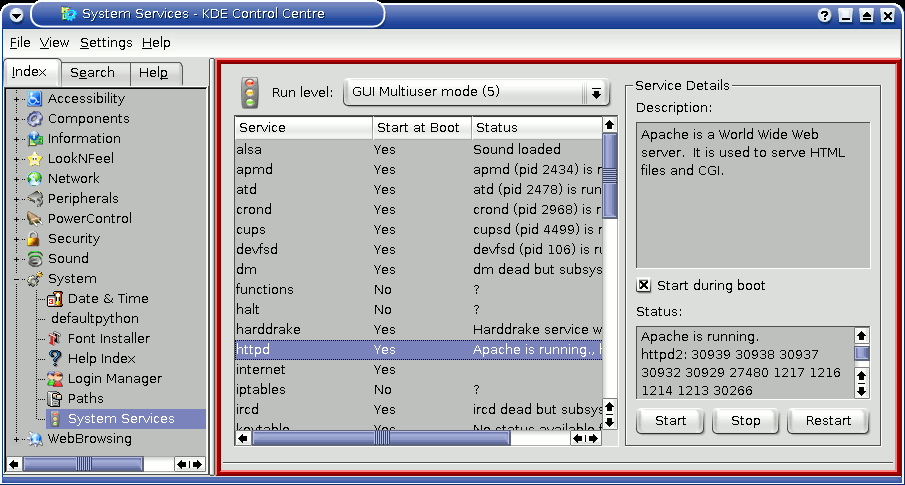
Task: Select the crond service row
Action: (x=418, y=210)
